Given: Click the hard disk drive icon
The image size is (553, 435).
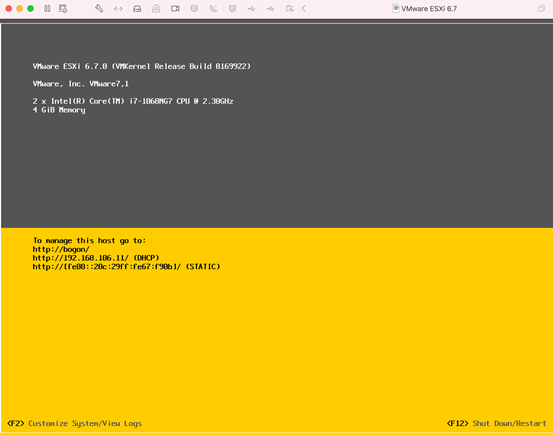Looking at the screenshot, I should coord(137,8).
